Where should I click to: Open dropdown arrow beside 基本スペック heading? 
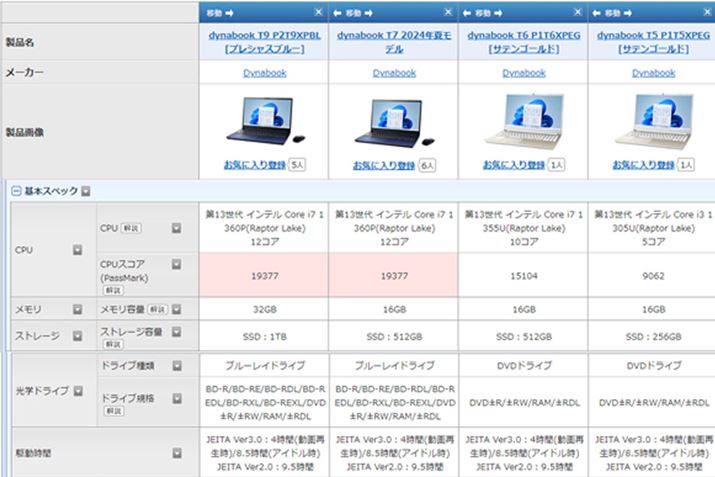[x=85, y=190]
